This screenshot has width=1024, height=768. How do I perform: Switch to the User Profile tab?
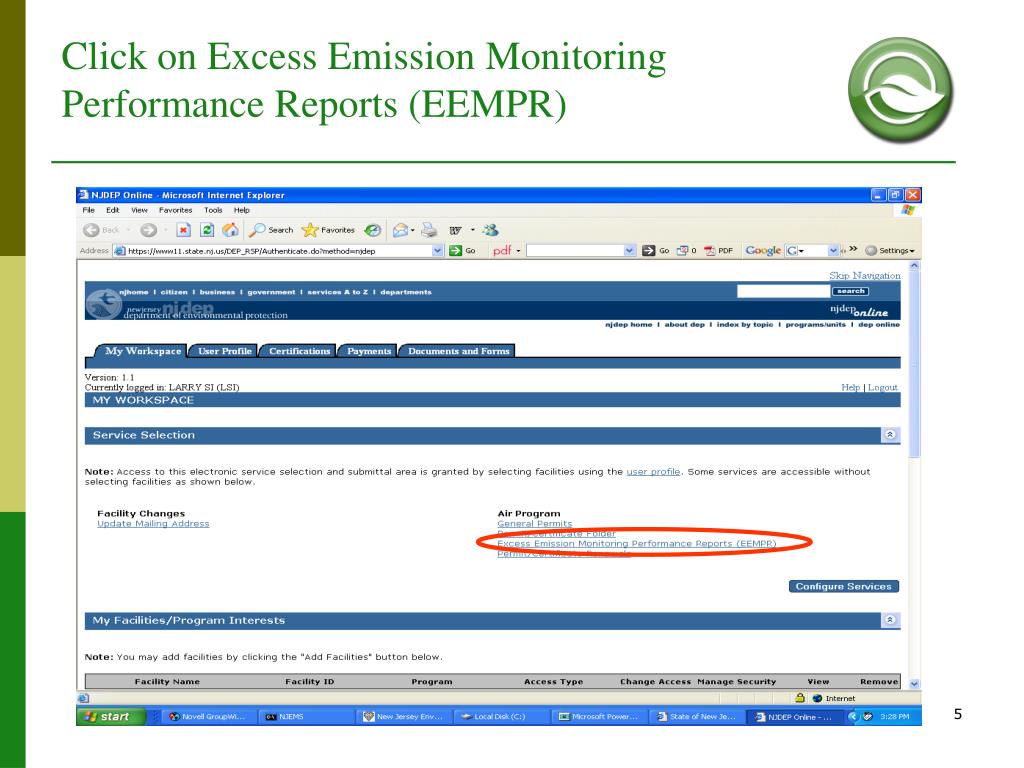224,351
